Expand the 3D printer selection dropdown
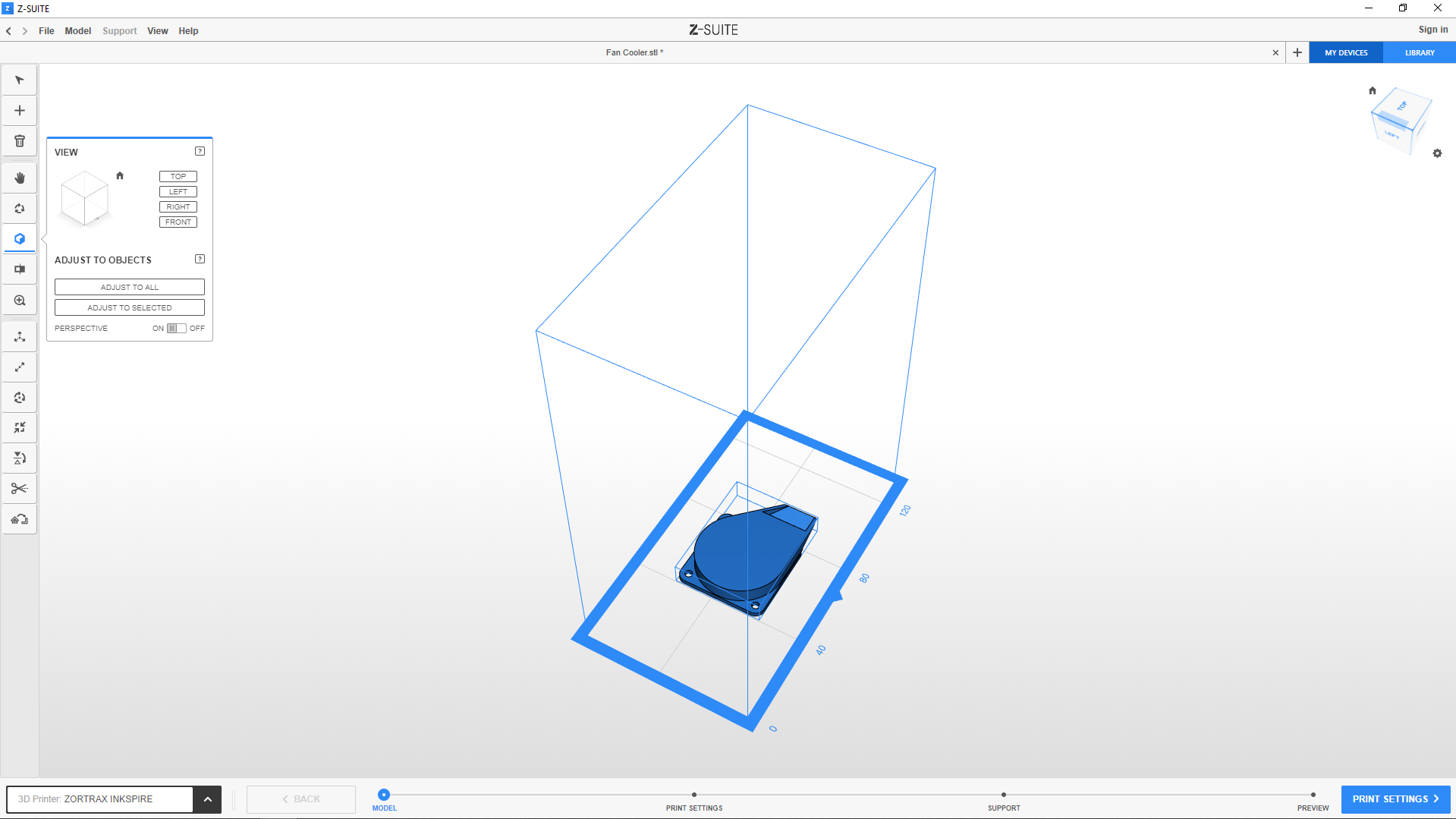1456x819 pixels. click(x=207, y=799)
